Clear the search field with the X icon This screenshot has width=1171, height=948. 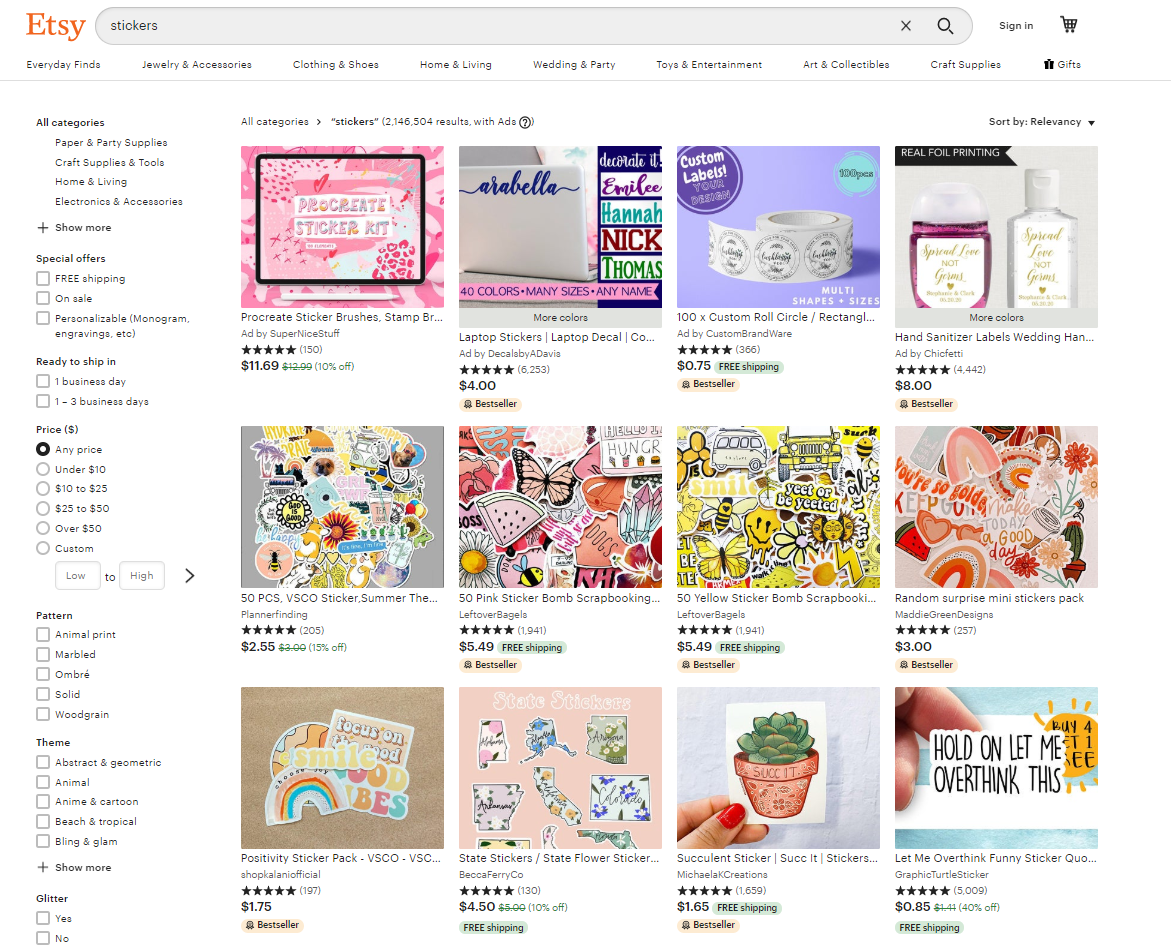coord(905,26)
